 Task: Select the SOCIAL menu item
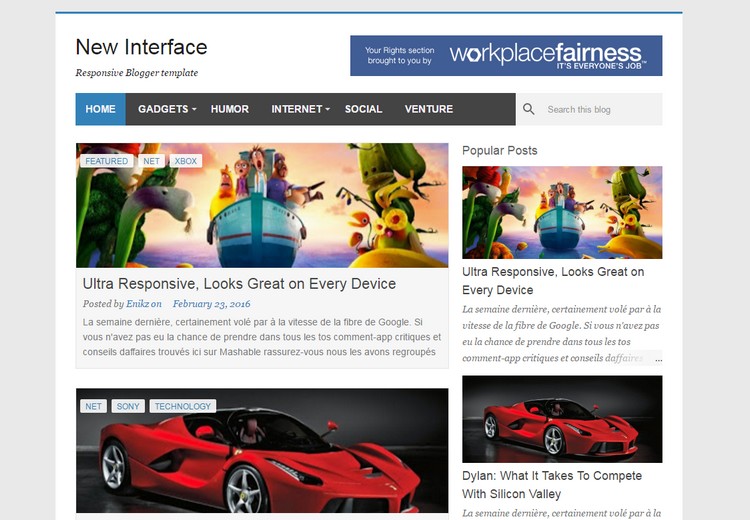pos(364,109)
